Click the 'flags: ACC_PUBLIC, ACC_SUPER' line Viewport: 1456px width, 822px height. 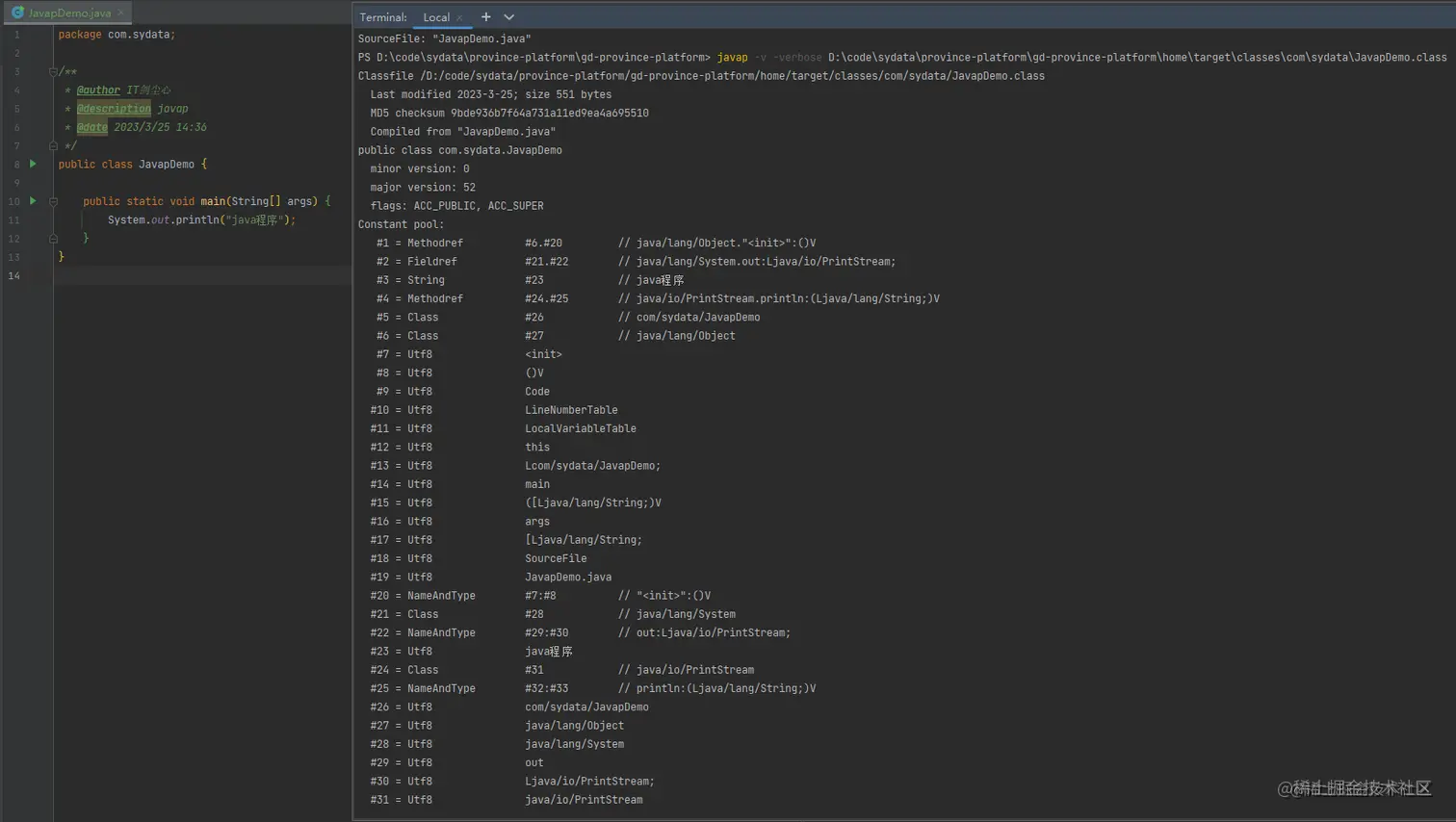pyautogui.click(x=457, y=205)
